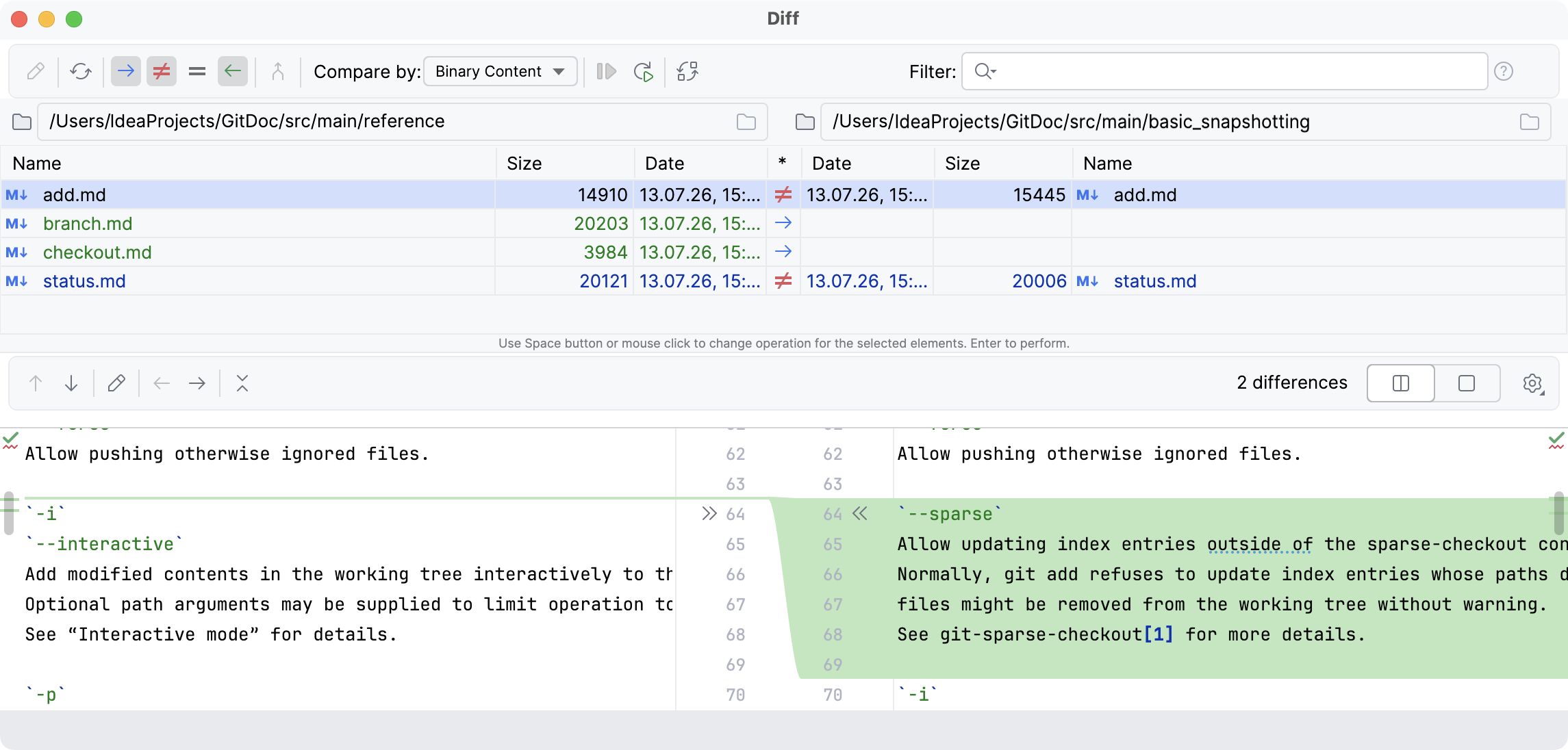Viewport: 1568px width, 750px height.
Task: Toggle the show new files on left filter
Action: pyautogui.click(x=126, y=71)
